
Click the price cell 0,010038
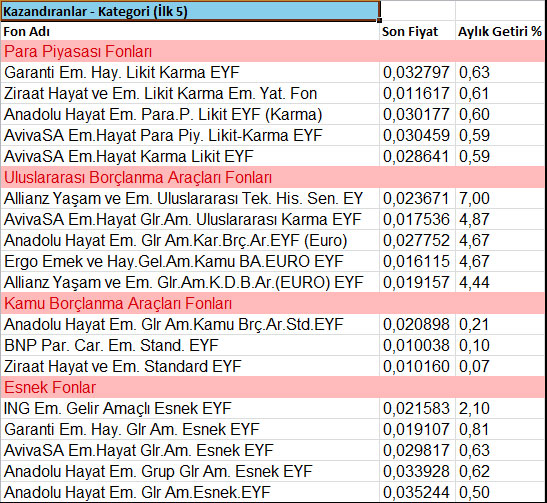[x=417, y=345]
